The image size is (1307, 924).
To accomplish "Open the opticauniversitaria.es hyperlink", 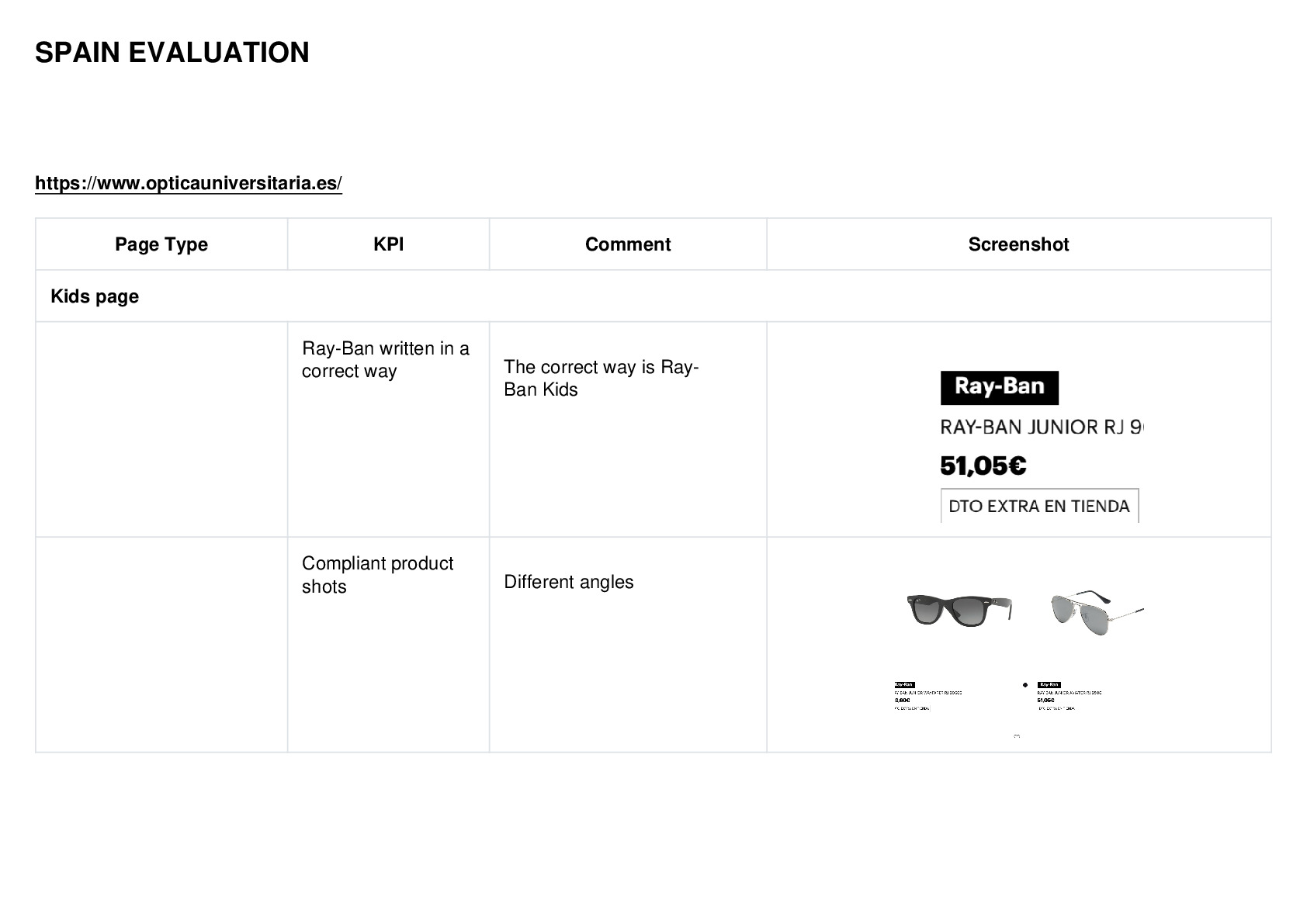I will click(189, 183).
